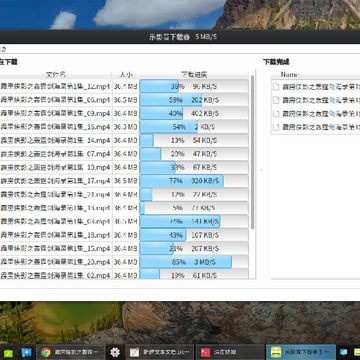The width and height of the screenshot is (360, 360).
Task: Select the file name ending _20.mp4
Action: point(55,262)
